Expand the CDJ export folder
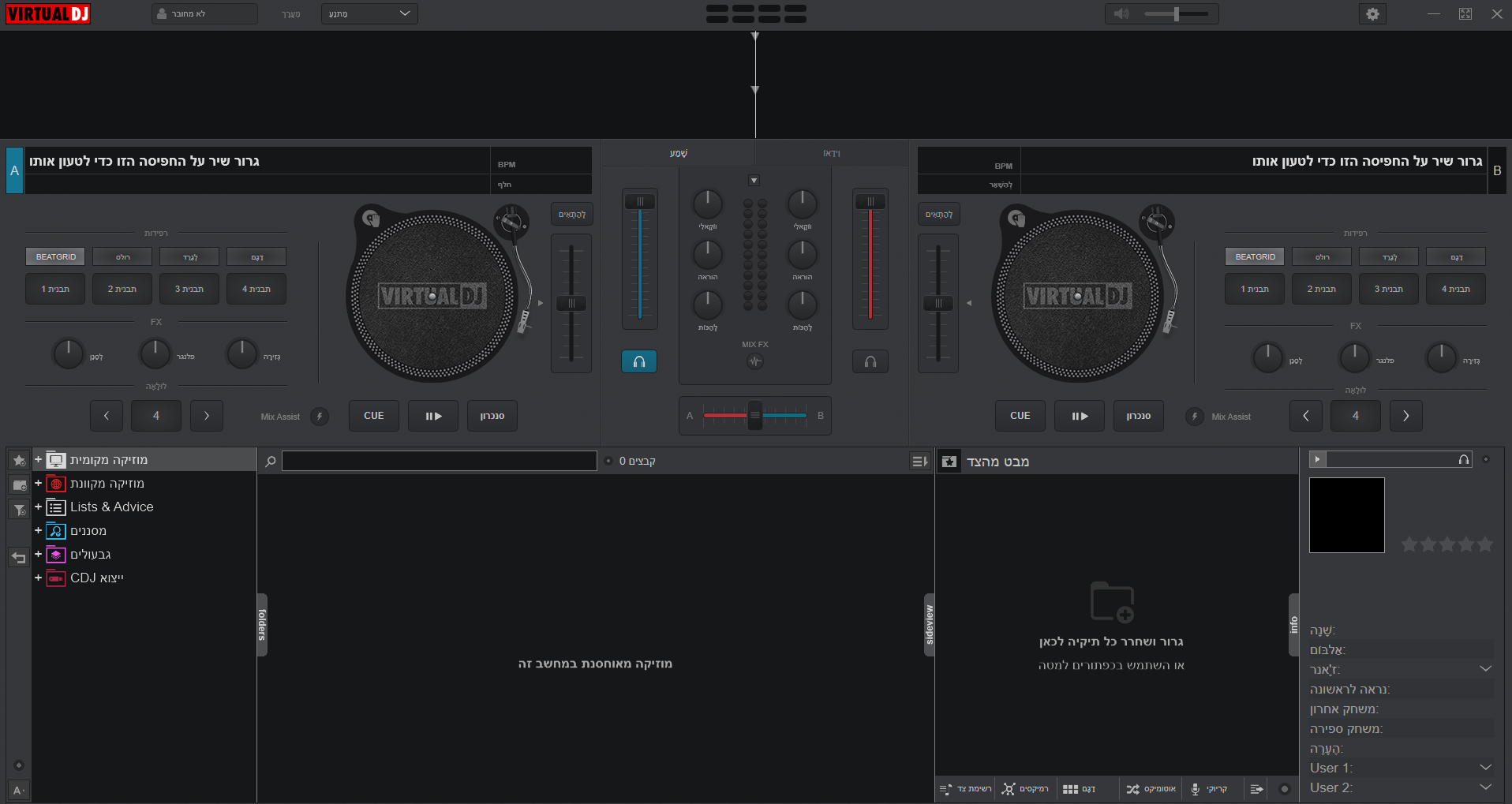This screenshot has width=1512, height=804. [38, 578]
